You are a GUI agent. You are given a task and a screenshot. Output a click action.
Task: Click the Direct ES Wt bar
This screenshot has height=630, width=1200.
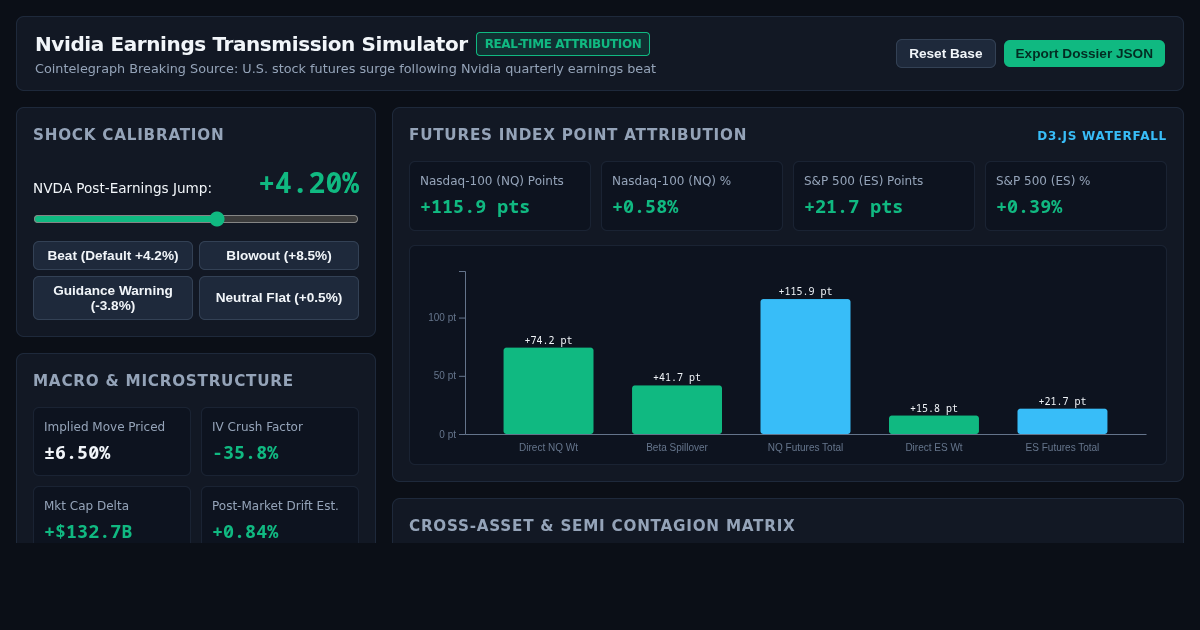(934, 425)
